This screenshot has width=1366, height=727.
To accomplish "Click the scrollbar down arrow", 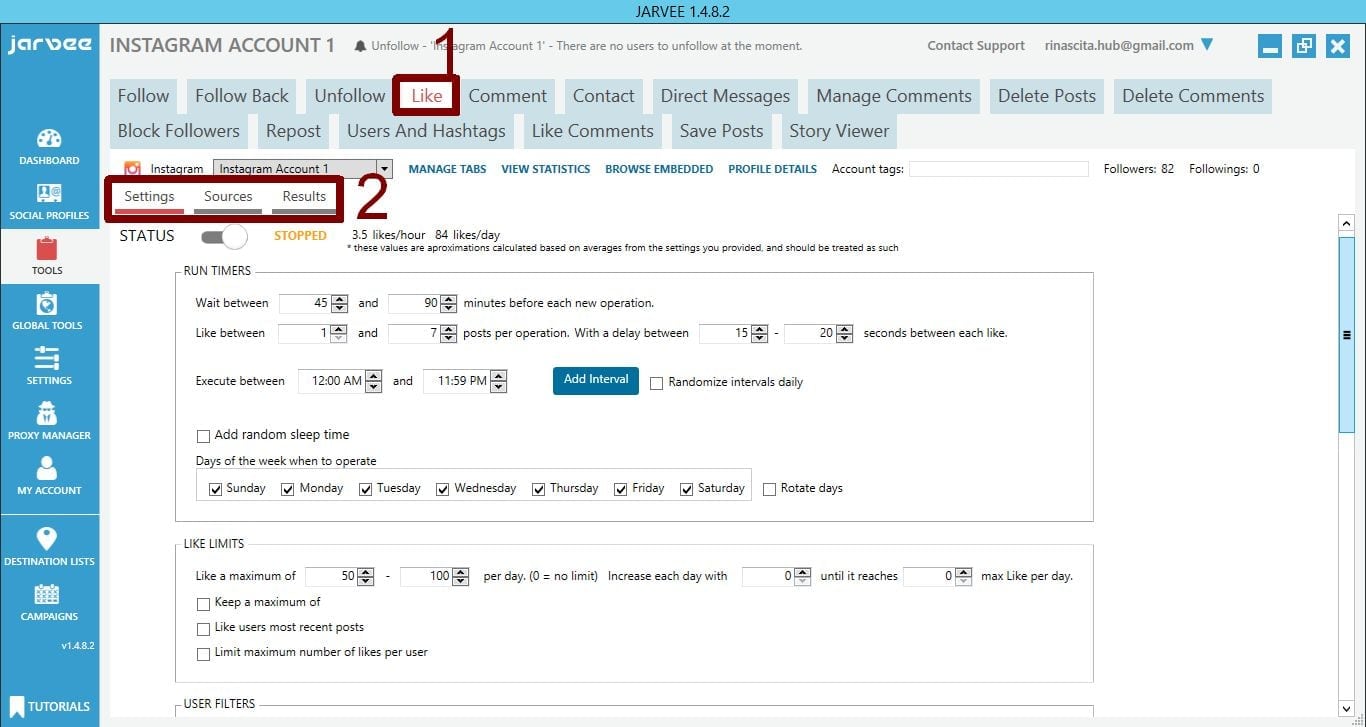I will point(1346,709).
